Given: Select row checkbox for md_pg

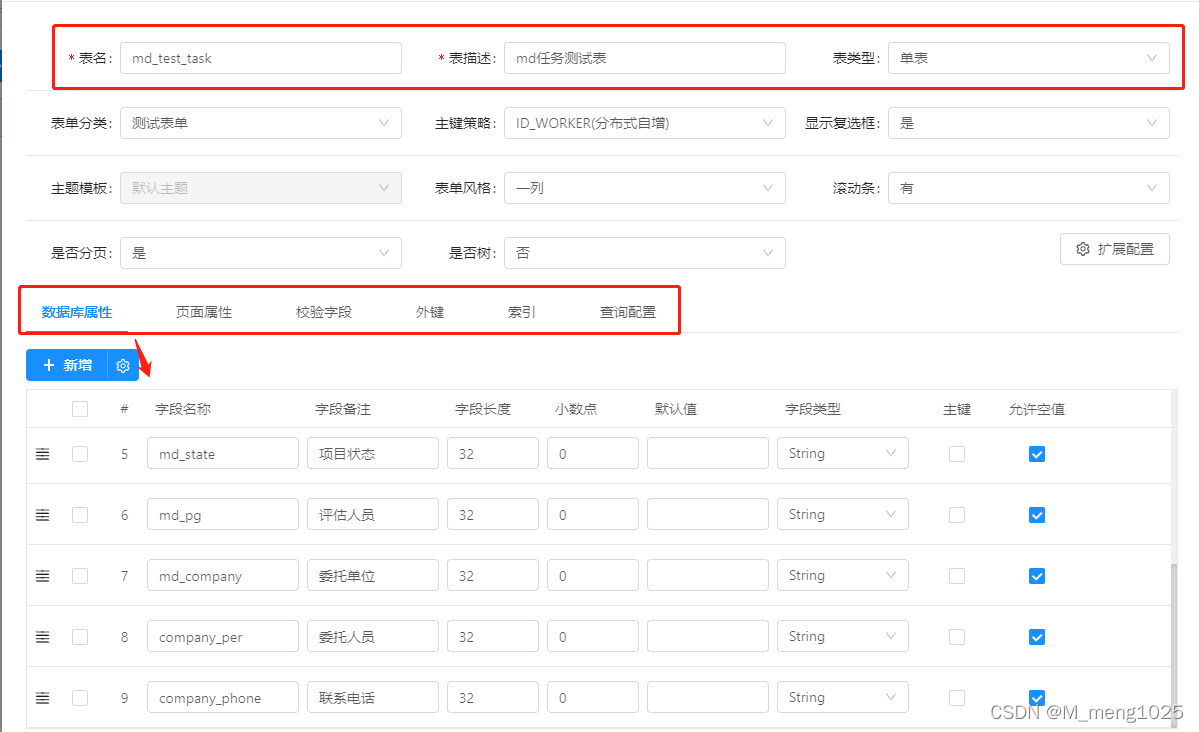Looking at the screenshot, I should pos(80,516).
